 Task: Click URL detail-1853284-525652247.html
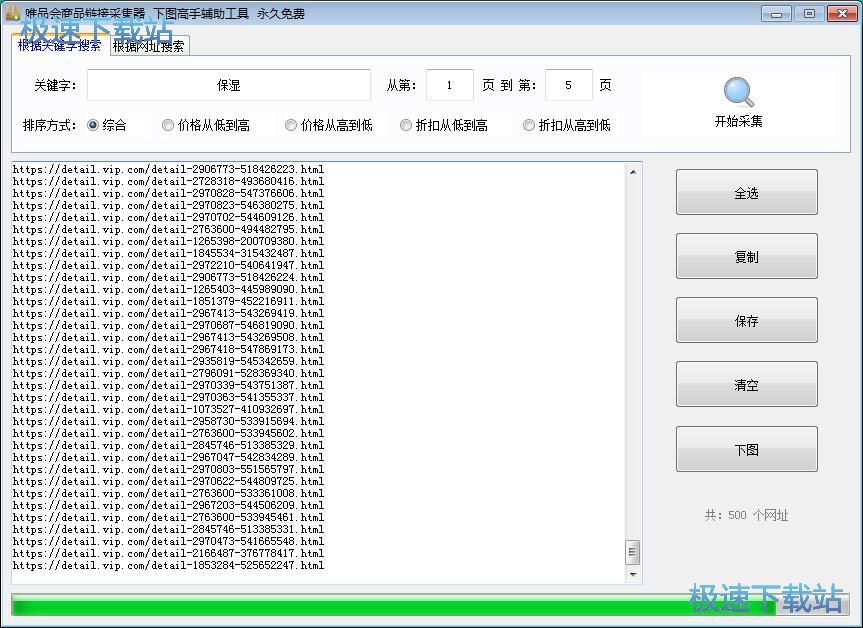pyautogui.click(x=168, y=565)
